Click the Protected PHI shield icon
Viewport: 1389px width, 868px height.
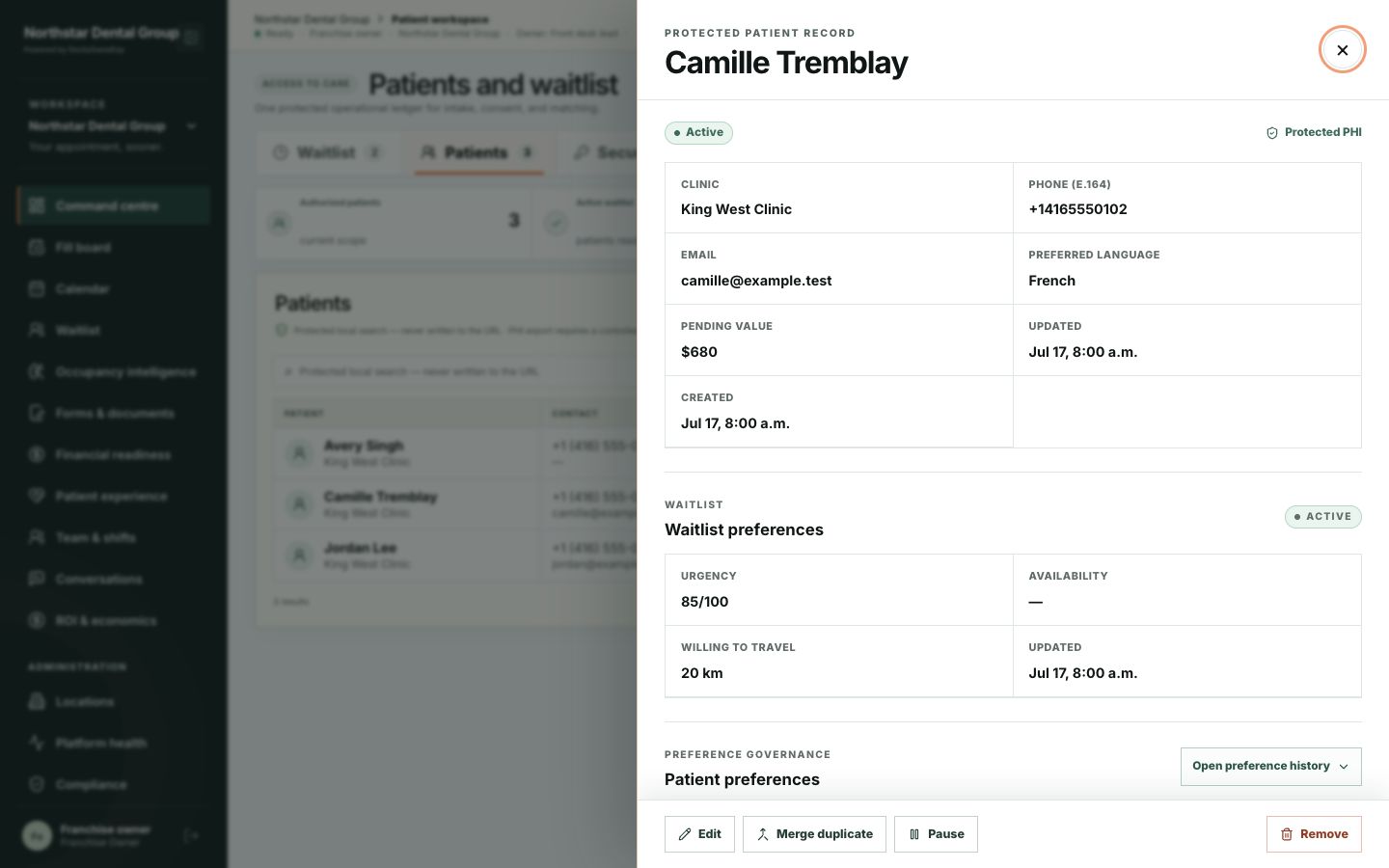(x=1272, y=133)
